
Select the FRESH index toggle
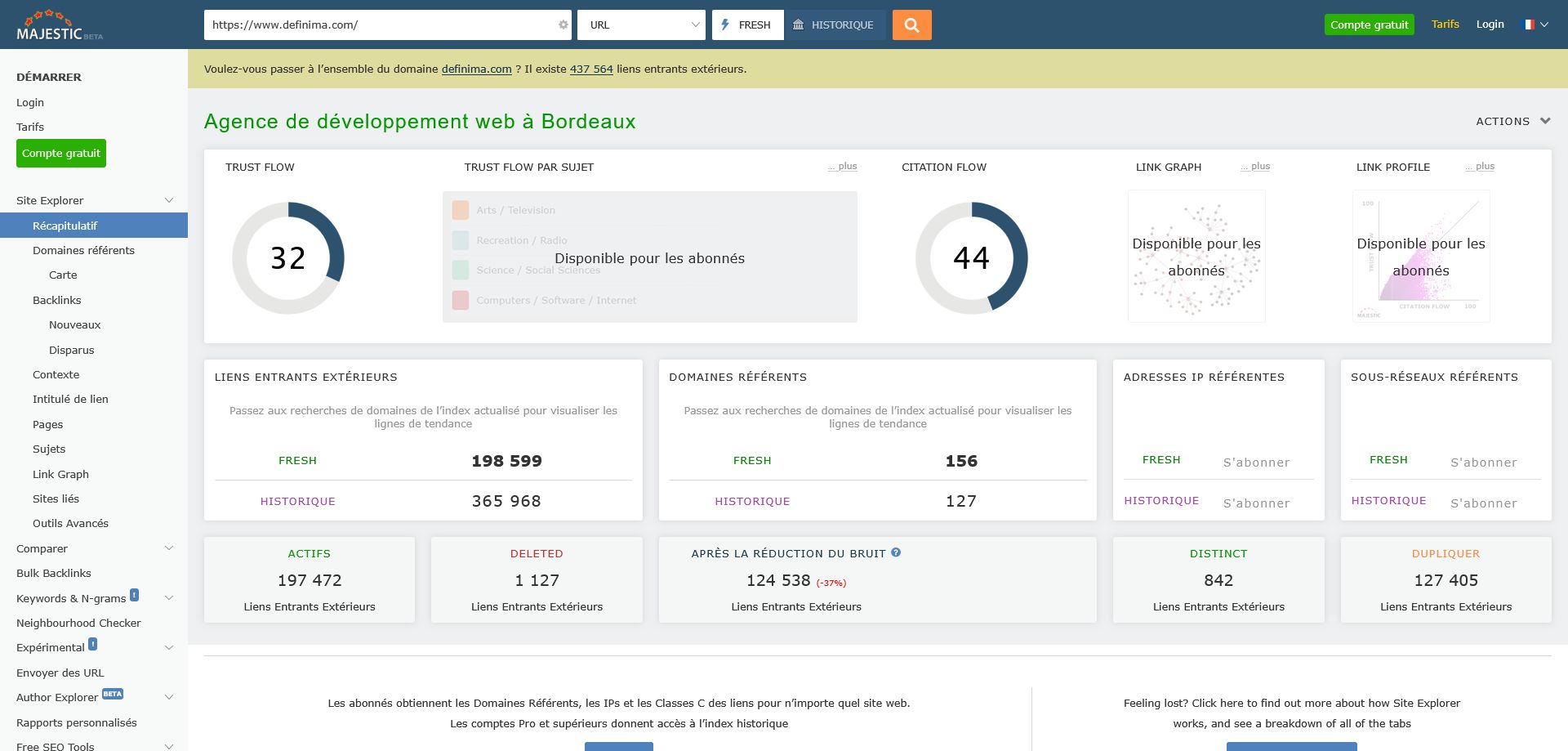pyautogui.click(x=747, y=25)
